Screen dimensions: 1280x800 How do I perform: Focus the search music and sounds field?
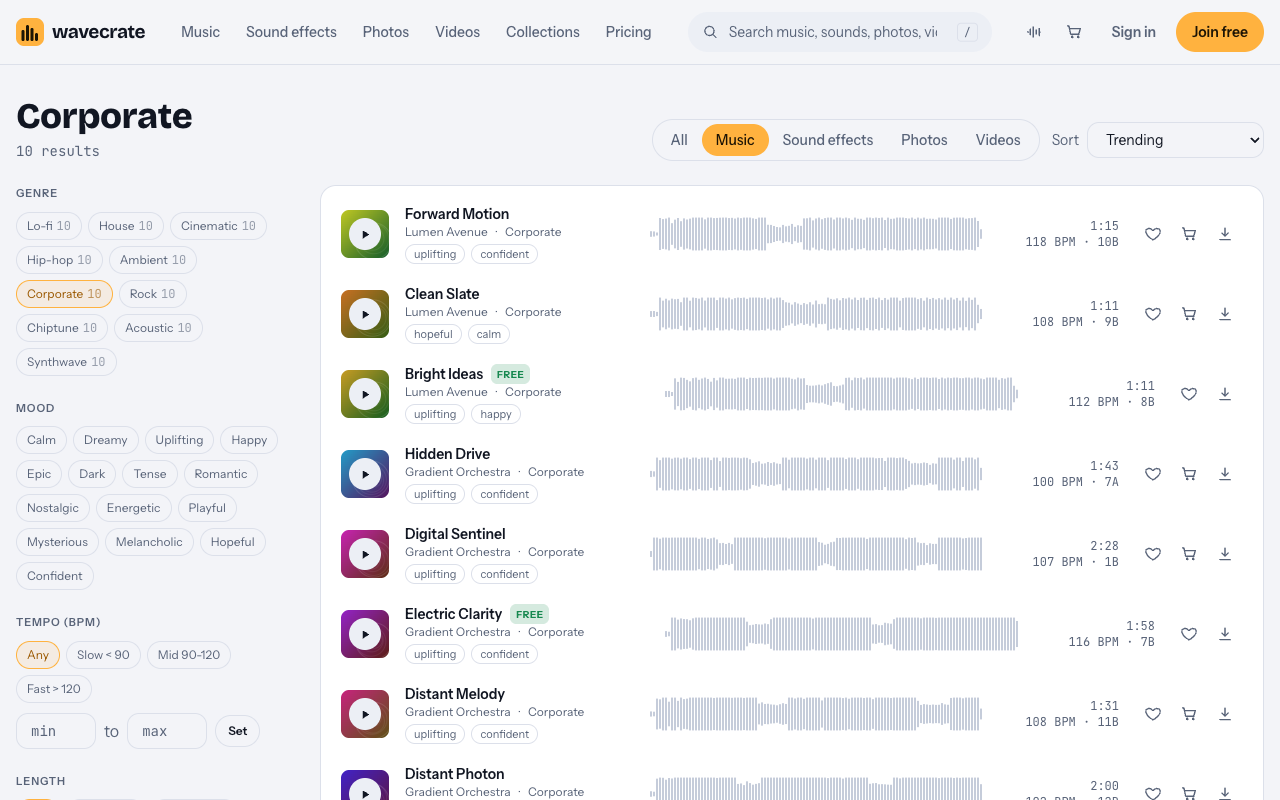[840, 32]
